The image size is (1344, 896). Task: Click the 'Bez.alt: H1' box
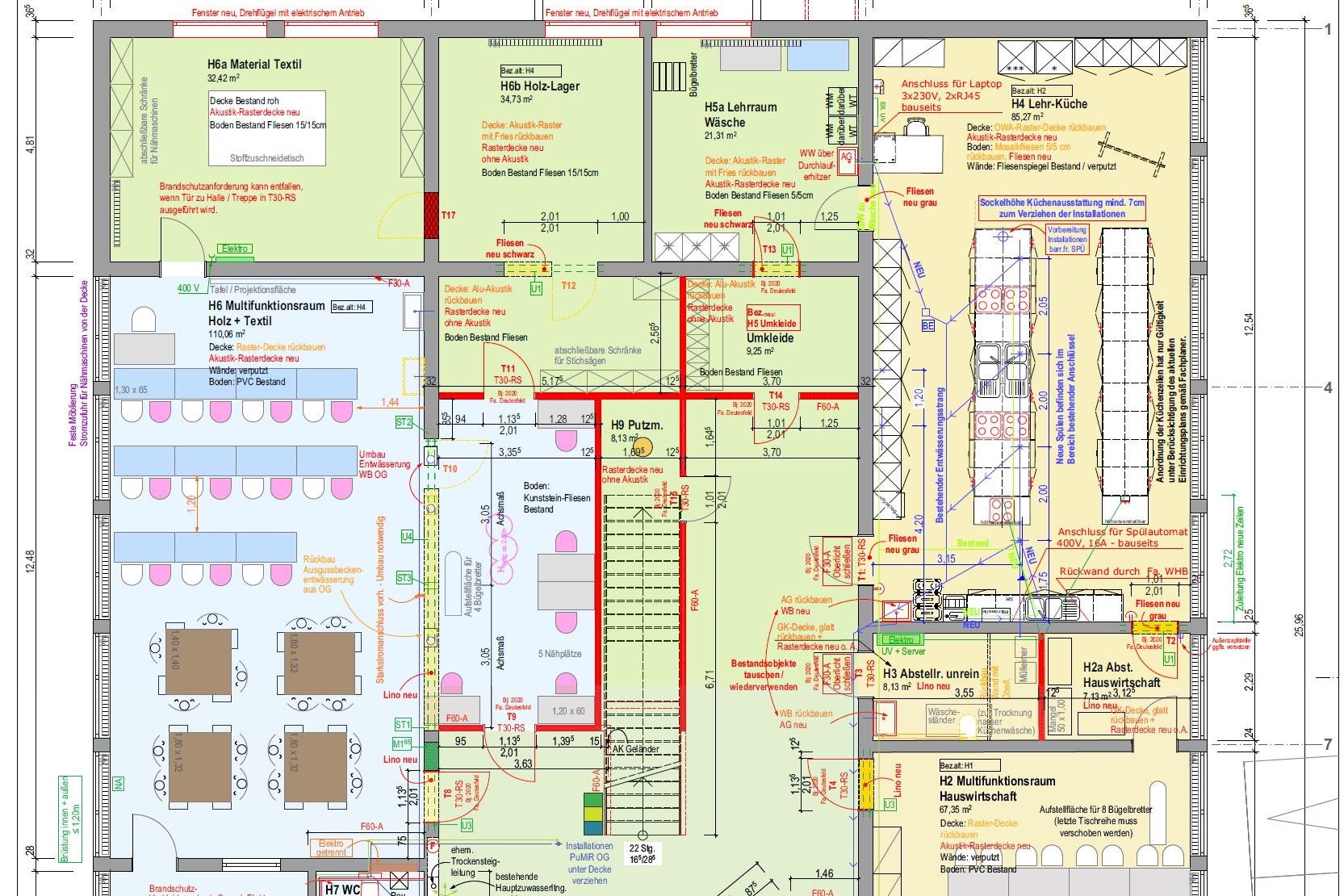point(969,765)
